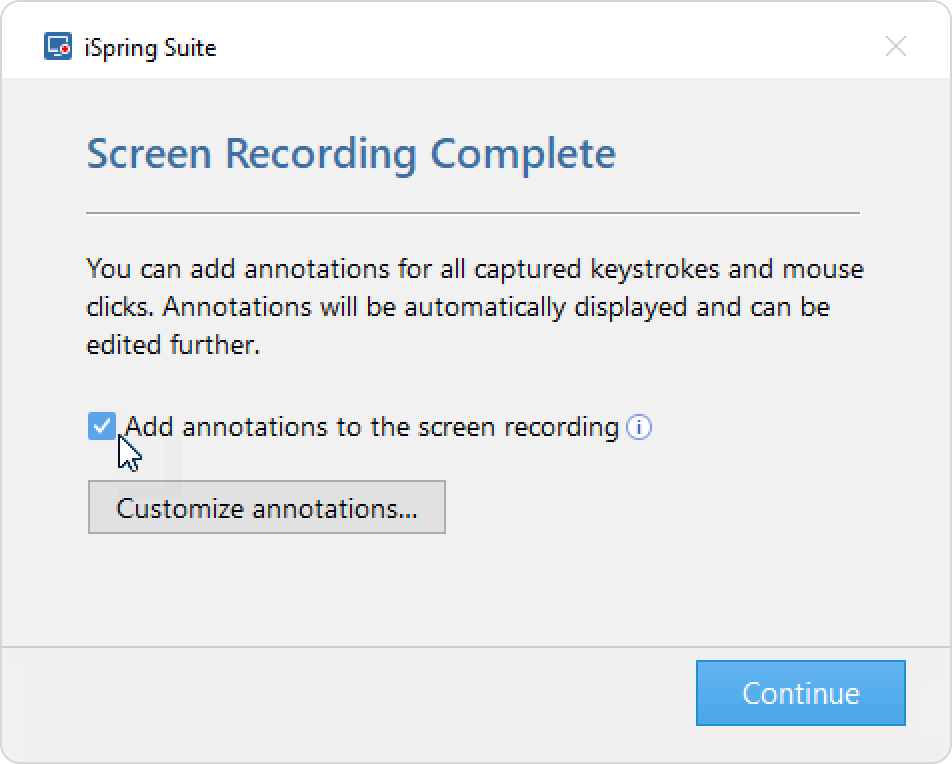Click the 'Add annotations to the screen recording' label
The image size is (952, 764).
coord(372,427)
